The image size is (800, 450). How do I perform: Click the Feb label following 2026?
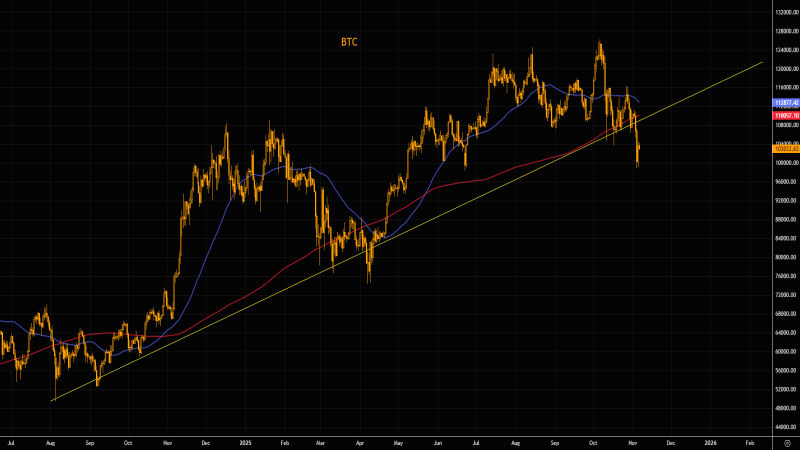click(750, 440)
